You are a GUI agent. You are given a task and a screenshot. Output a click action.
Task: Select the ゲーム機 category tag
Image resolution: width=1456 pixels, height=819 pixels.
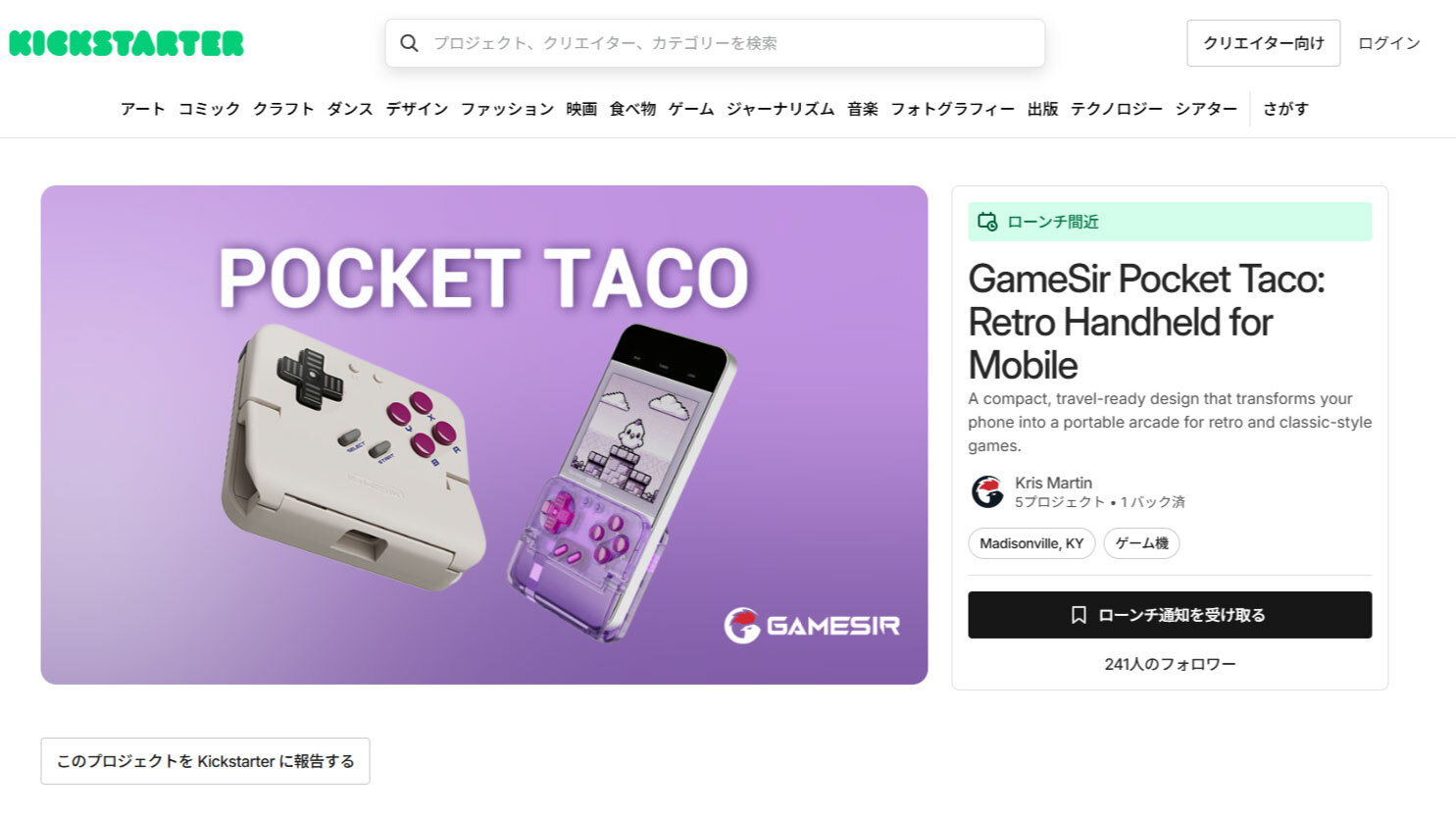coord(1141,543)
